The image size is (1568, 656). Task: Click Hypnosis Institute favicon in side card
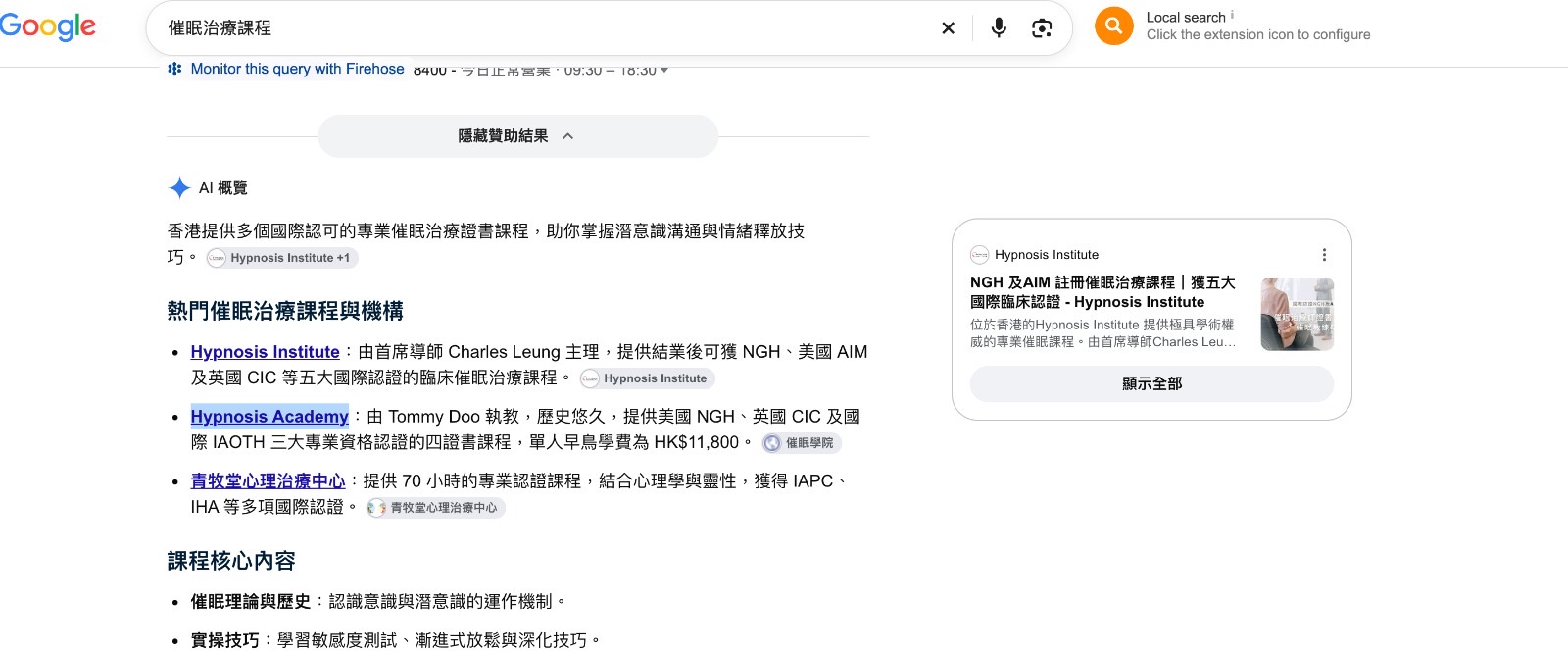point(979,255)
